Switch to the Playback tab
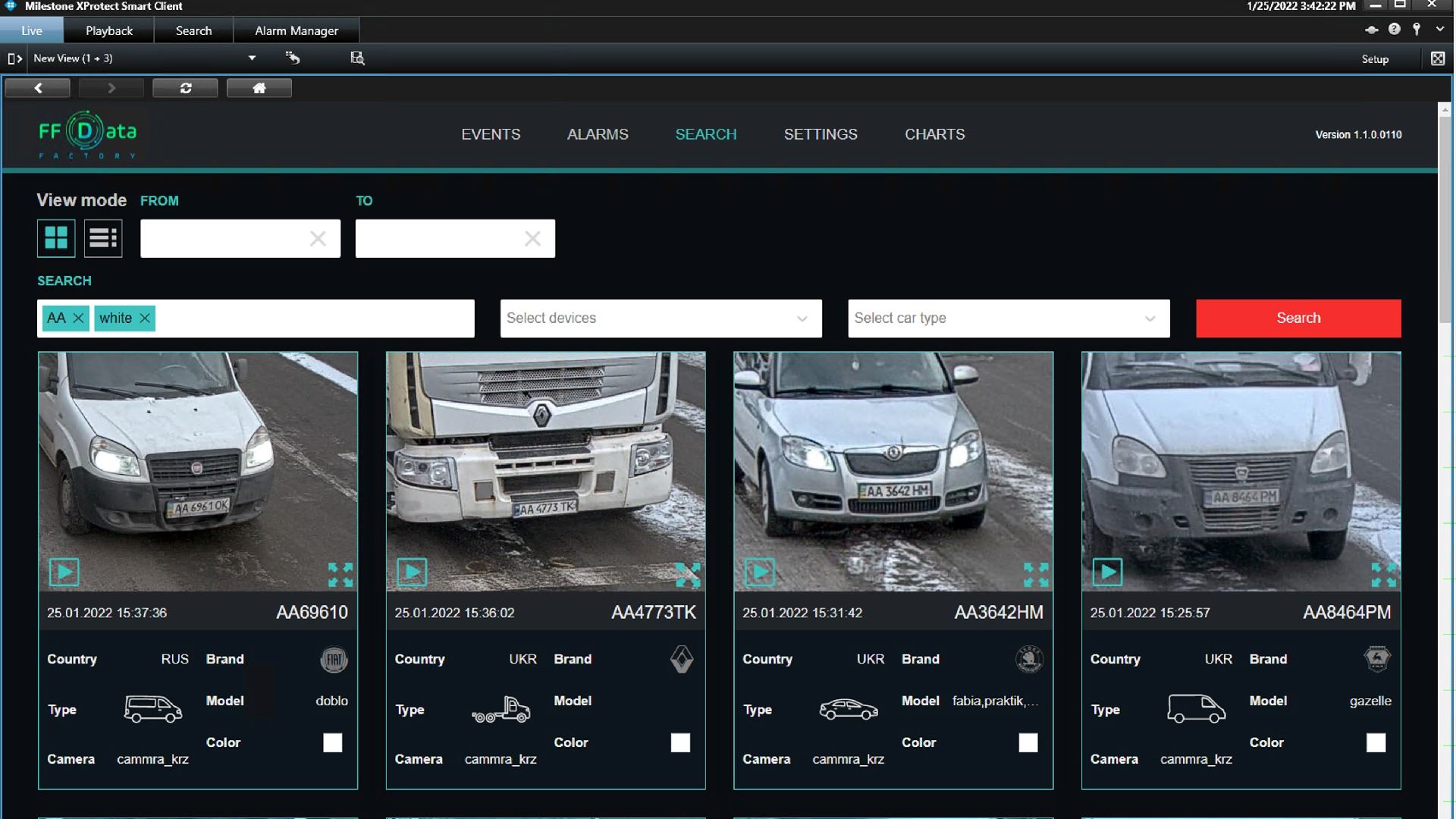1456x819 pixels. [109, 30]
